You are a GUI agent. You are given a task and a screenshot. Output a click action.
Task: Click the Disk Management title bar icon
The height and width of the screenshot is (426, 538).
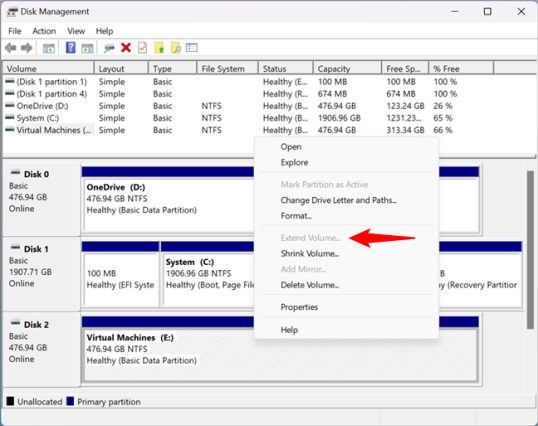[12, 12]
